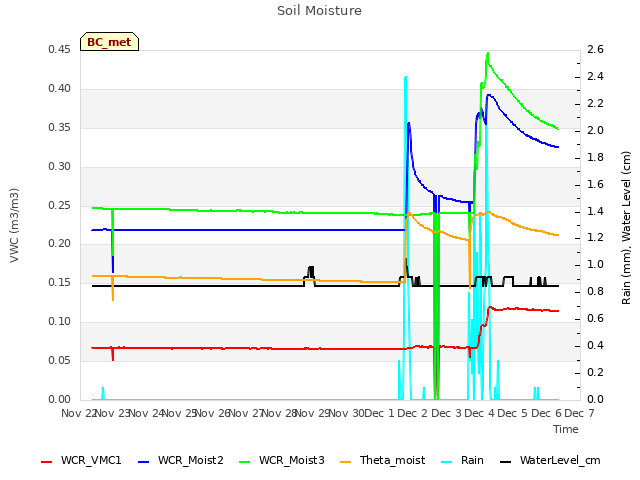Click the 1.4 right axis value
The height and width of the screenshot is (480, 640).
click(595, 211)
